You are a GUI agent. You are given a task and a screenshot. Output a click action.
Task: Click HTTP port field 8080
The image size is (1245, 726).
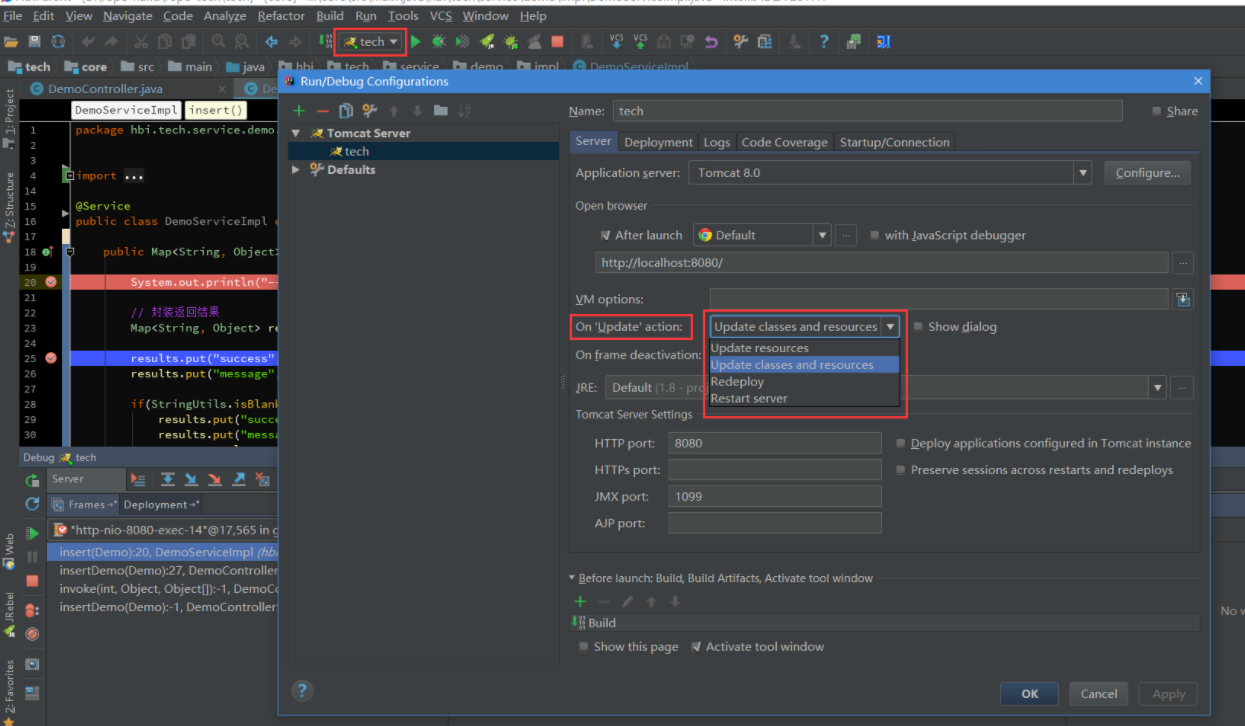pyautogui.click(x=775, y=443)
